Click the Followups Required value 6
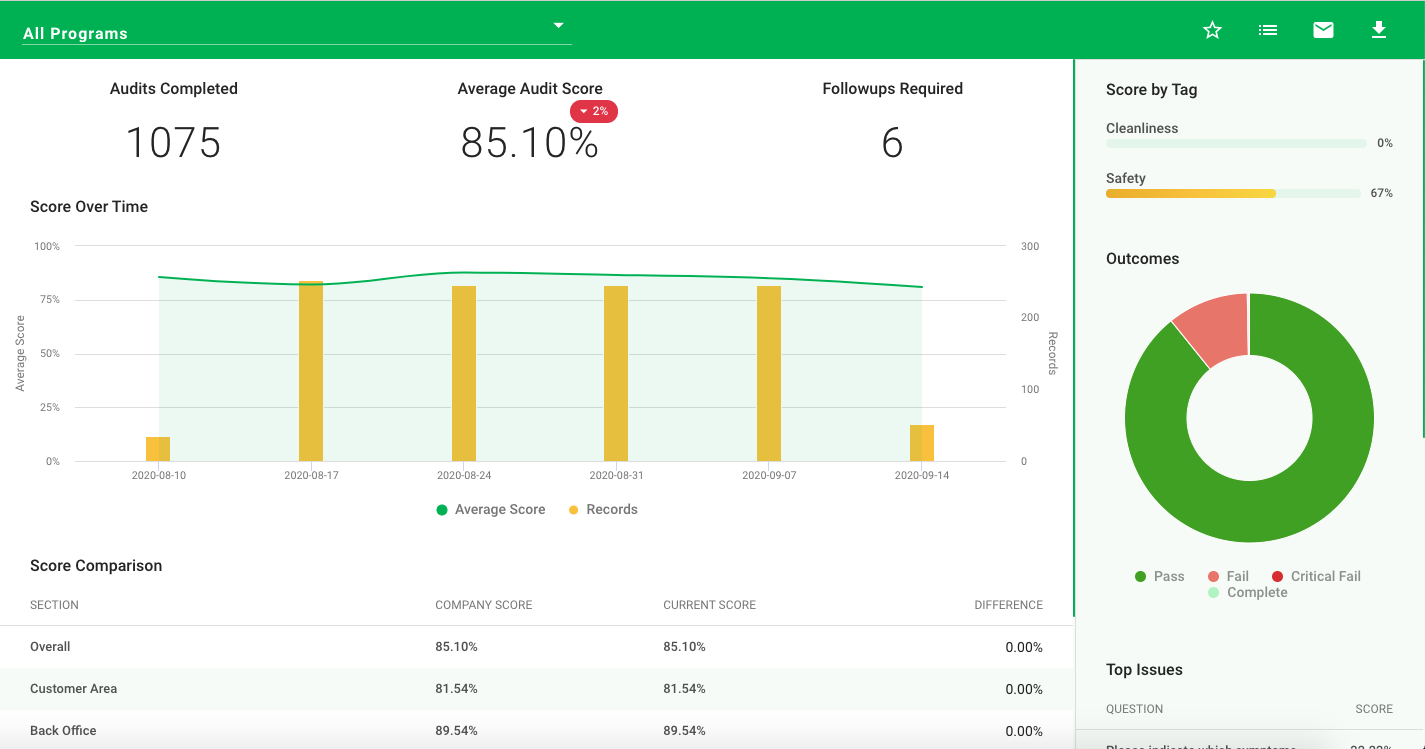The image size is (1425, 749). (892, 143)
